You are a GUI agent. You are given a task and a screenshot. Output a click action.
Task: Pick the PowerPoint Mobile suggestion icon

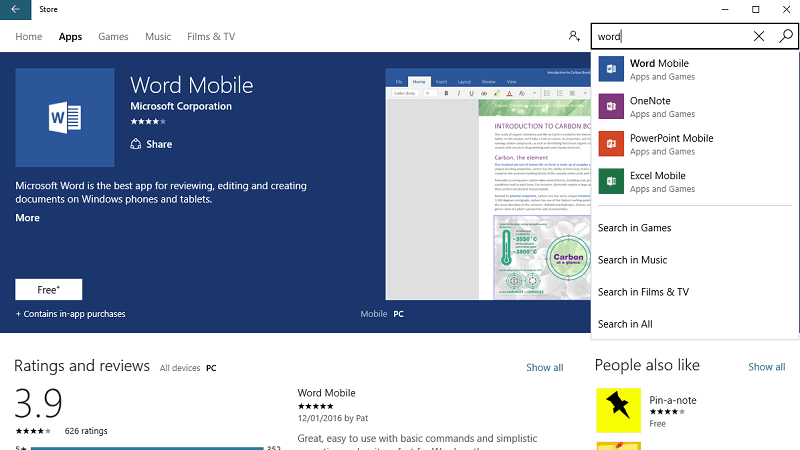(x=611, y=144)
